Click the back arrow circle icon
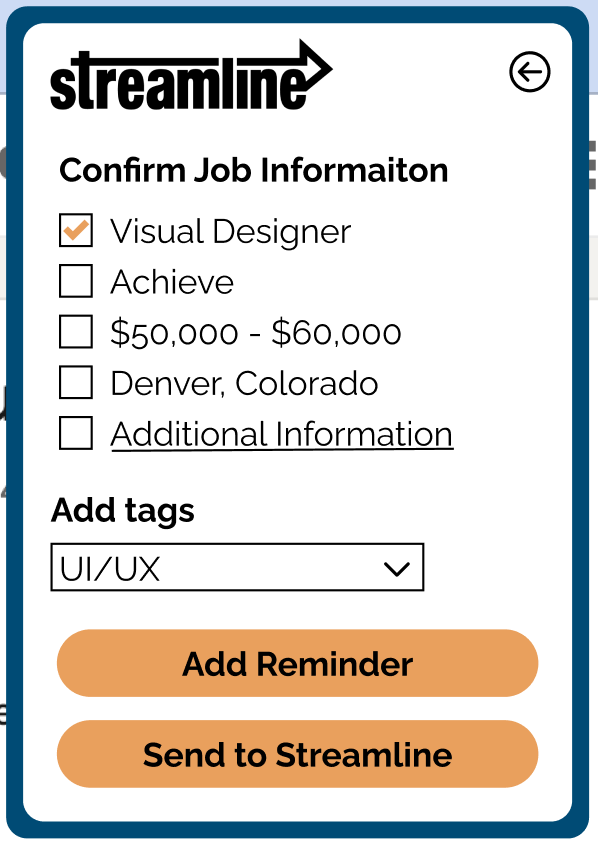598x848 pixels. tap(529, 71)
